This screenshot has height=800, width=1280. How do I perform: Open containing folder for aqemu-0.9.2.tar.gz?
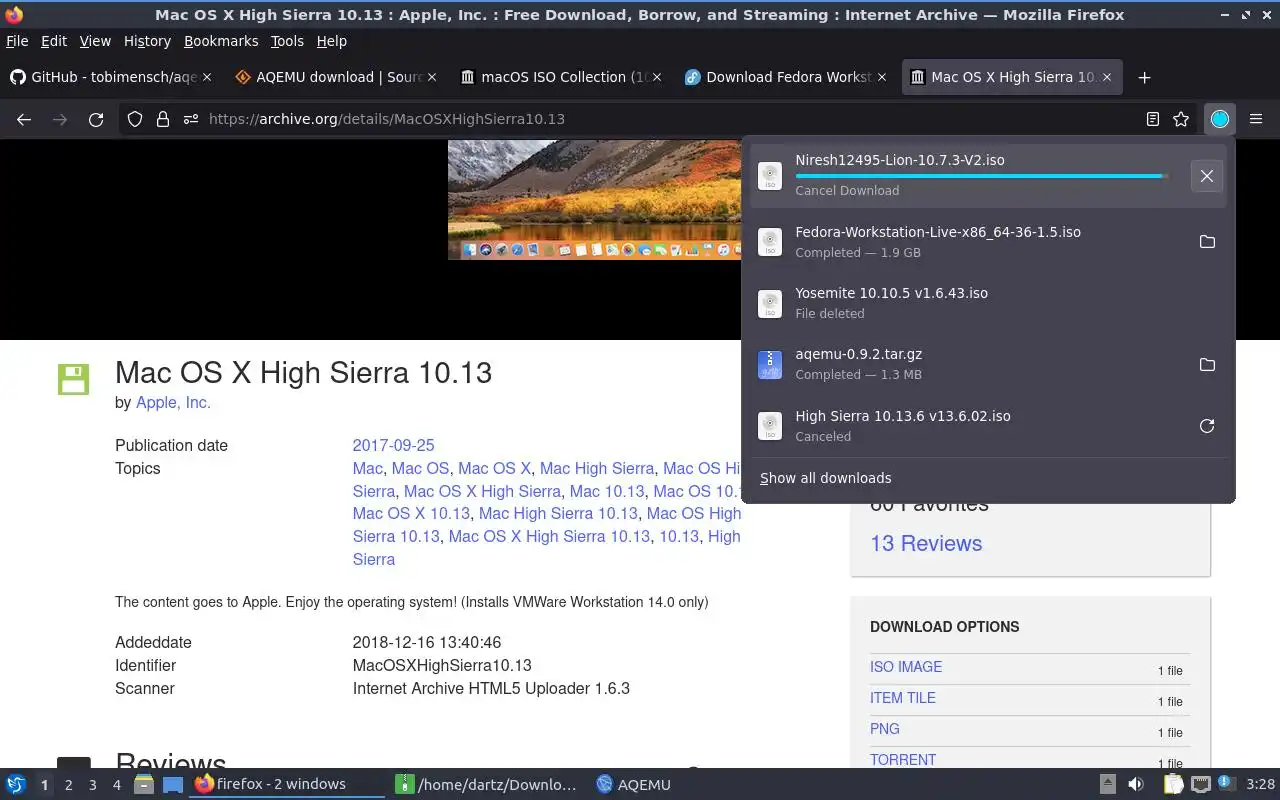click(1207, 365)
